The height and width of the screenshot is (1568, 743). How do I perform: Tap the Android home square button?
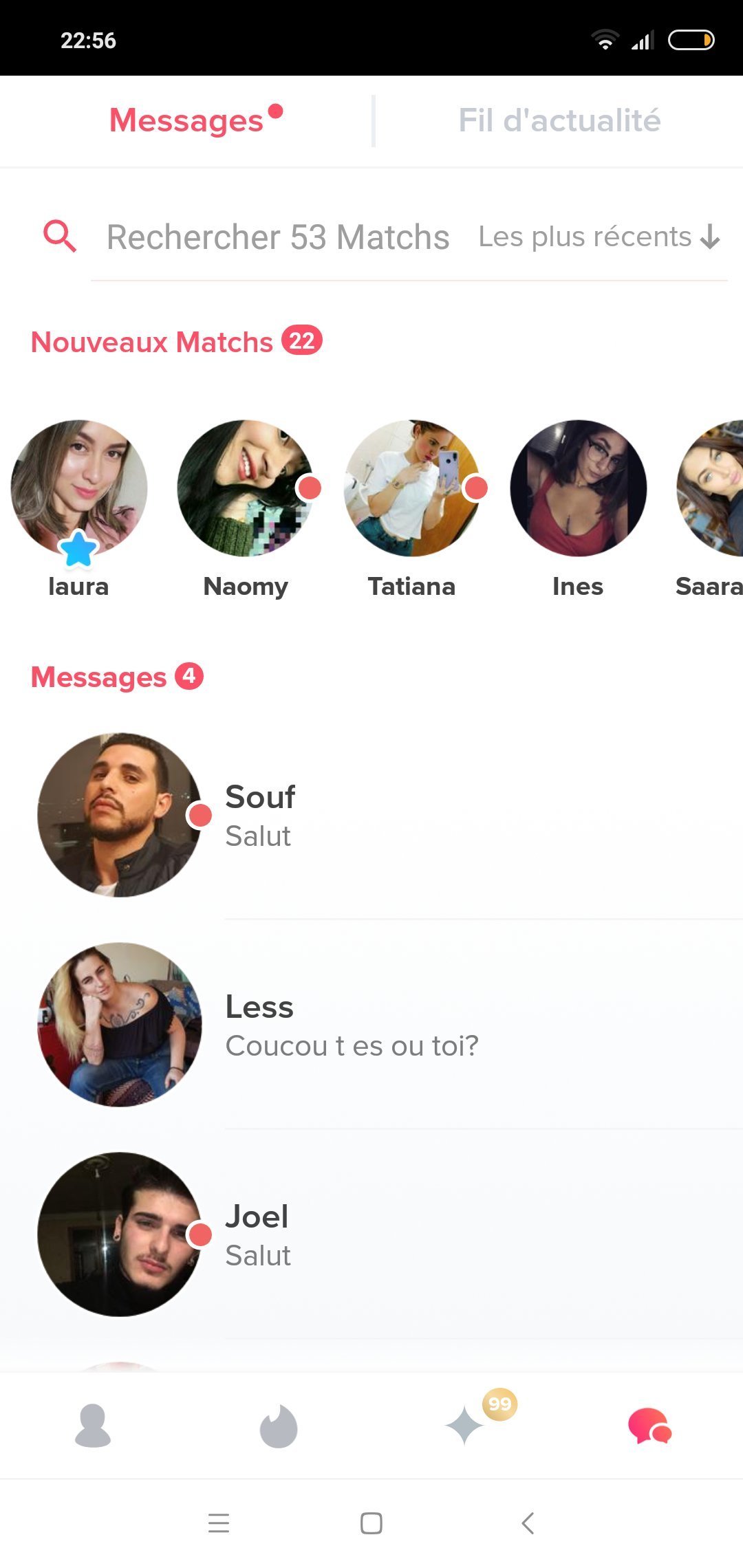(x=371, y=1523)
